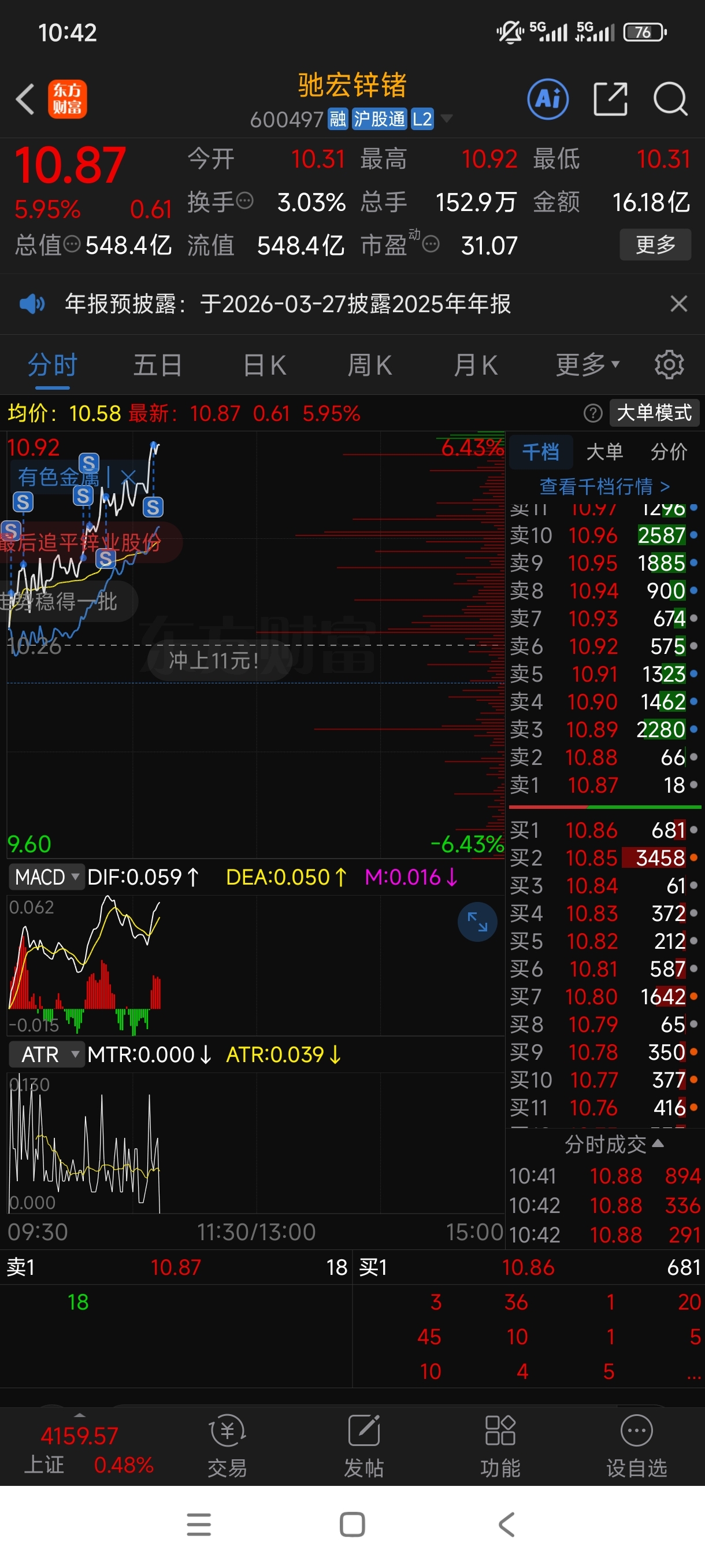Tap the help question mark icon

click(x=592, y=413)
